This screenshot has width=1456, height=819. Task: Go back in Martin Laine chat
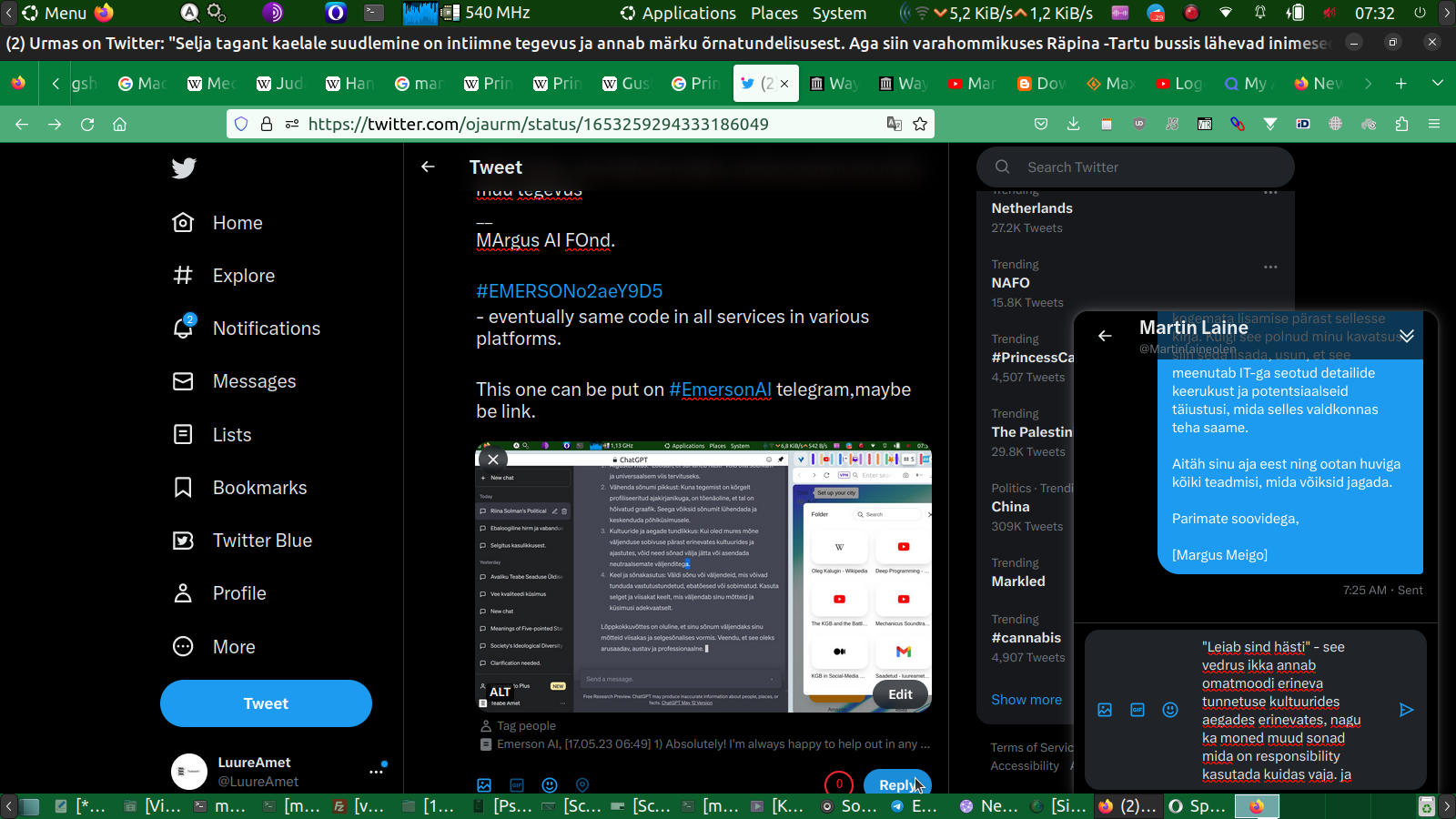(1105, 336)
